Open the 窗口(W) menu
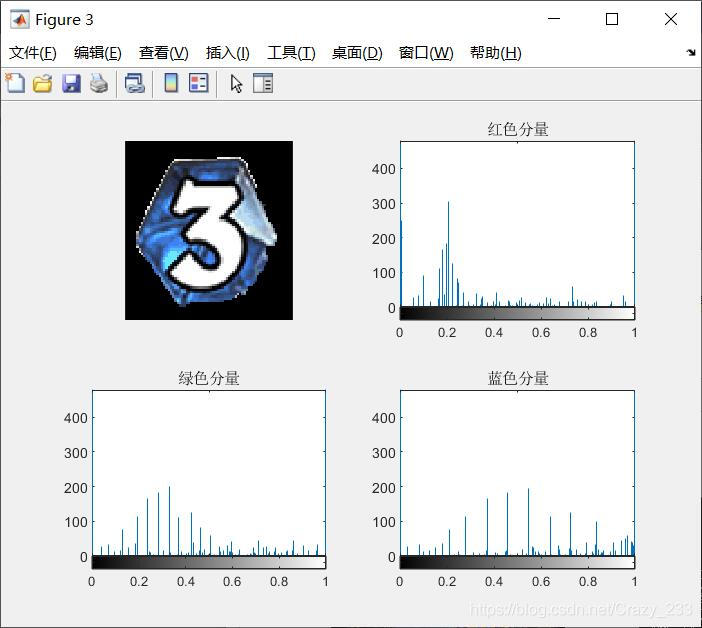Screen dimensions: 702x628 pos(426,53)
